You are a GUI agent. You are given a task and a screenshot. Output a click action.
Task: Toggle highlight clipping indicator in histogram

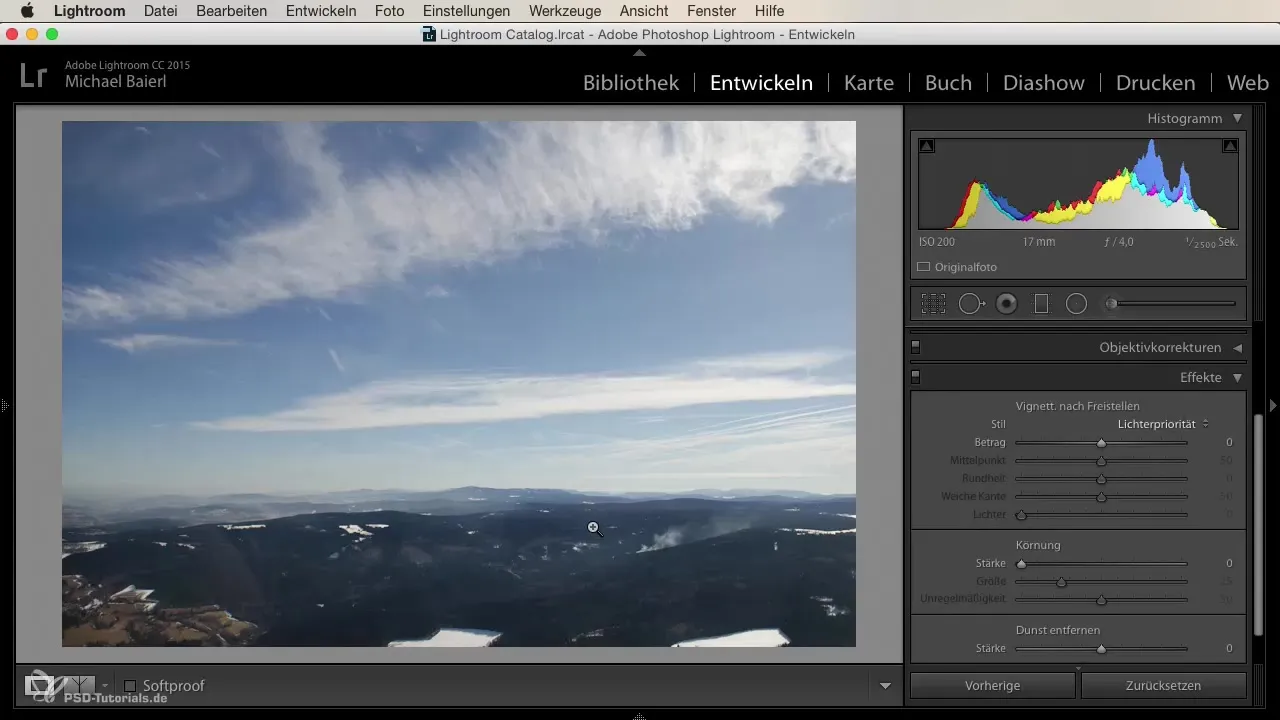[1230, 146]
